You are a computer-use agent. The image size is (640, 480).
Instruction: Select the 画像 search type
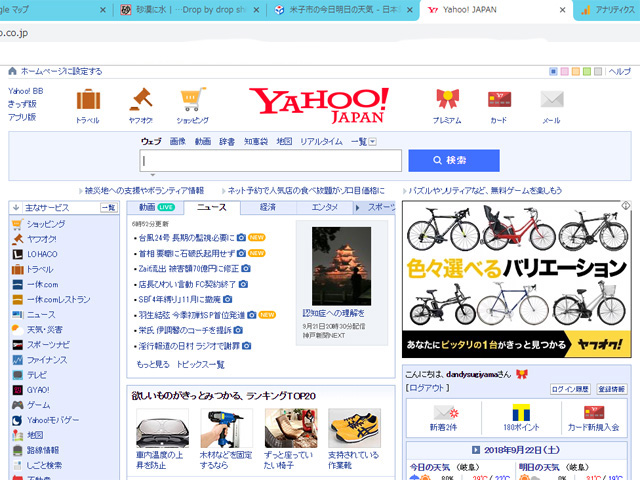click(x=178, y=141)
